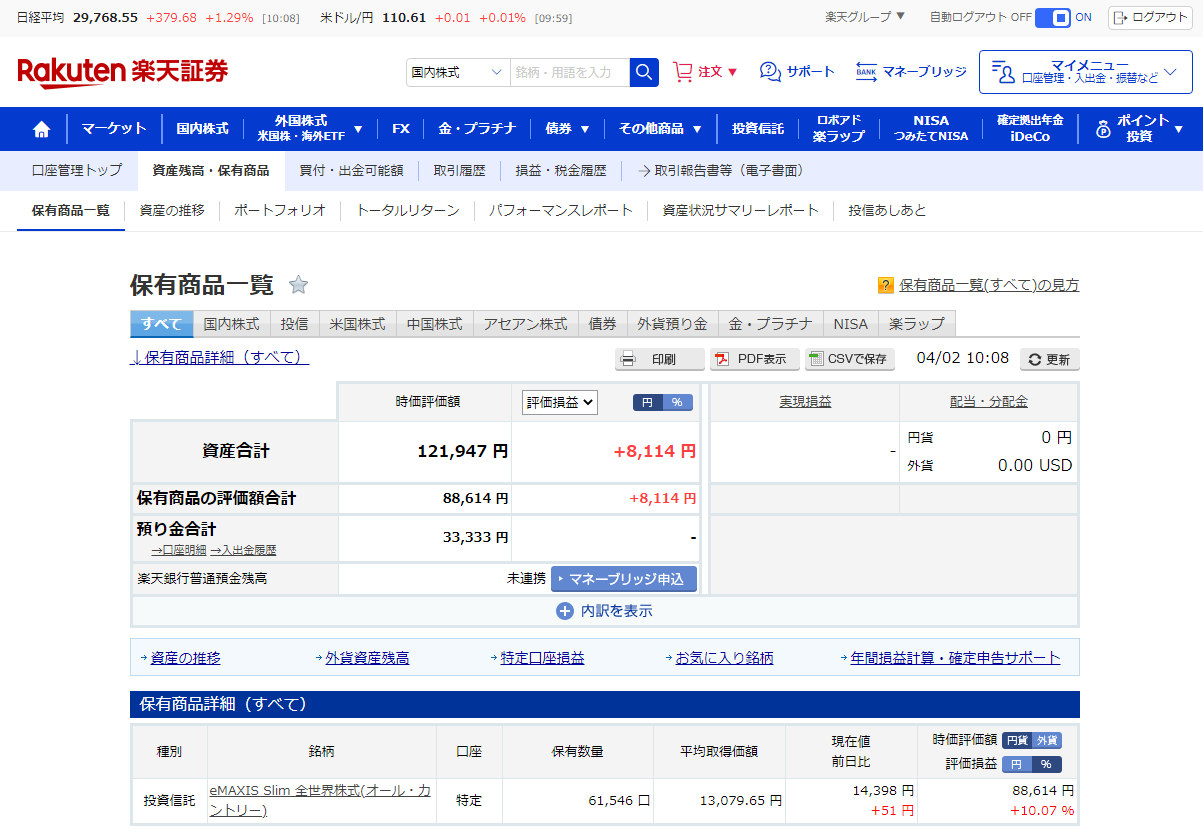Open 資産の推移 sub-tab
Screen dimensions: 1203x839
click(x=172, y=210)
